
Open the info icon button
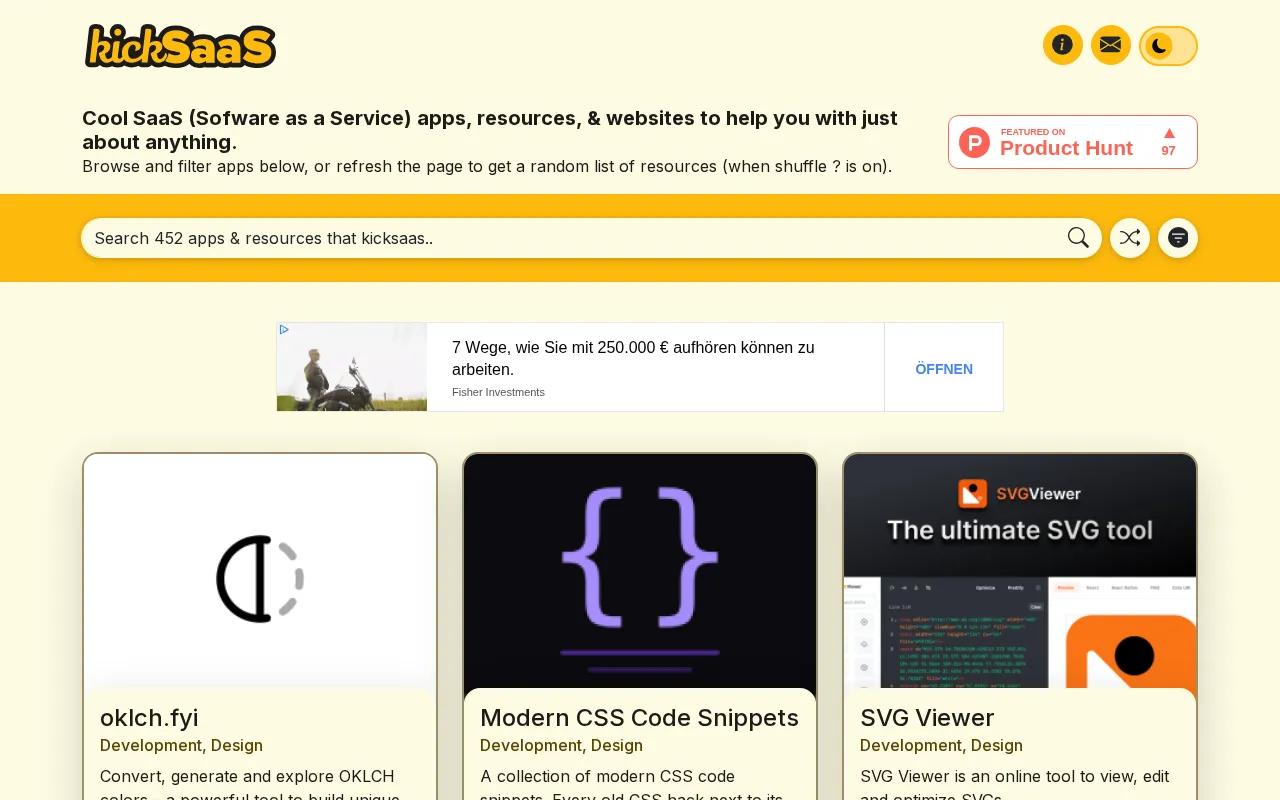point(1062,45)
